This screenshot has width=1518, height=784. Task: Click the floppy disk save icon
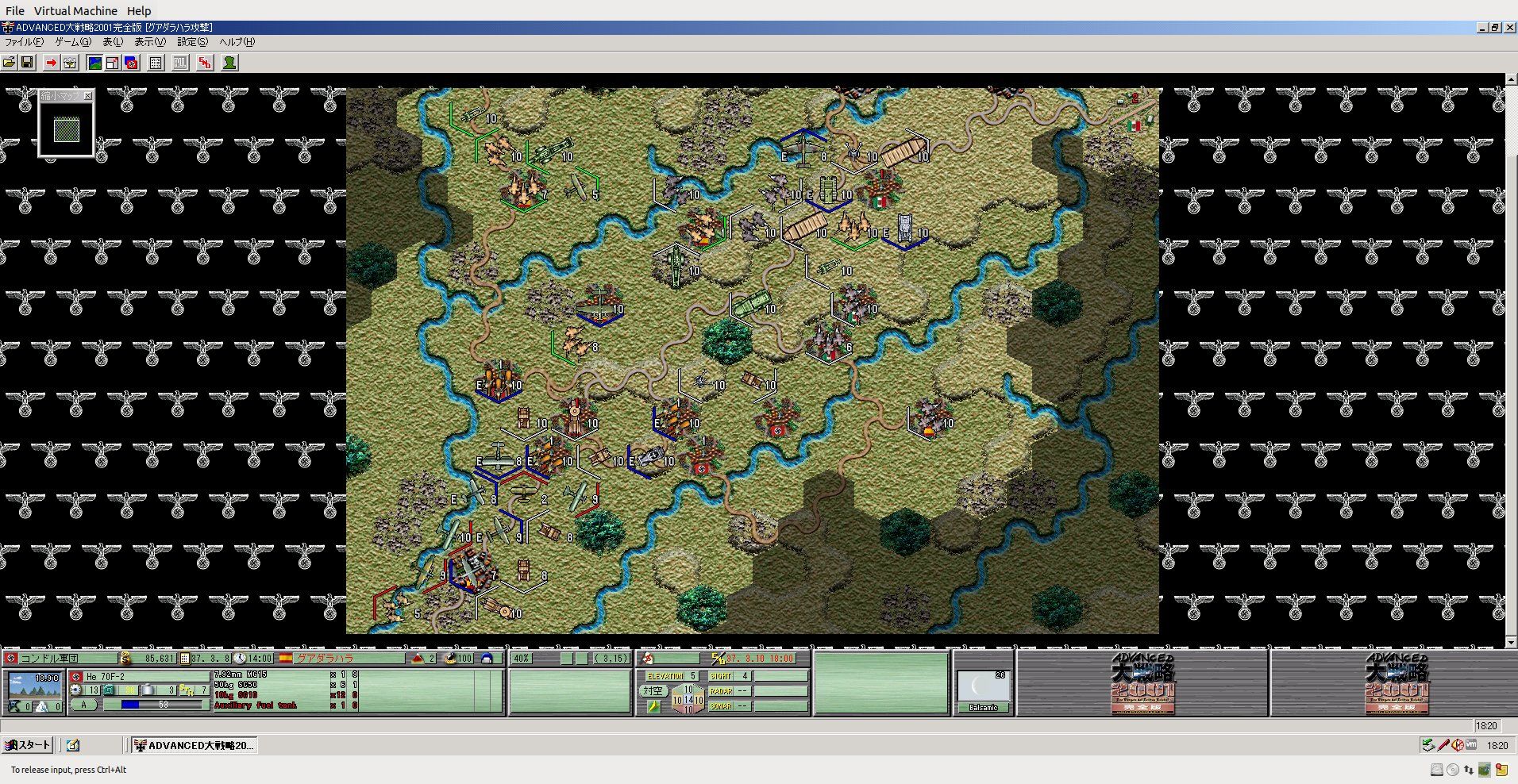(x=27, y=63)
